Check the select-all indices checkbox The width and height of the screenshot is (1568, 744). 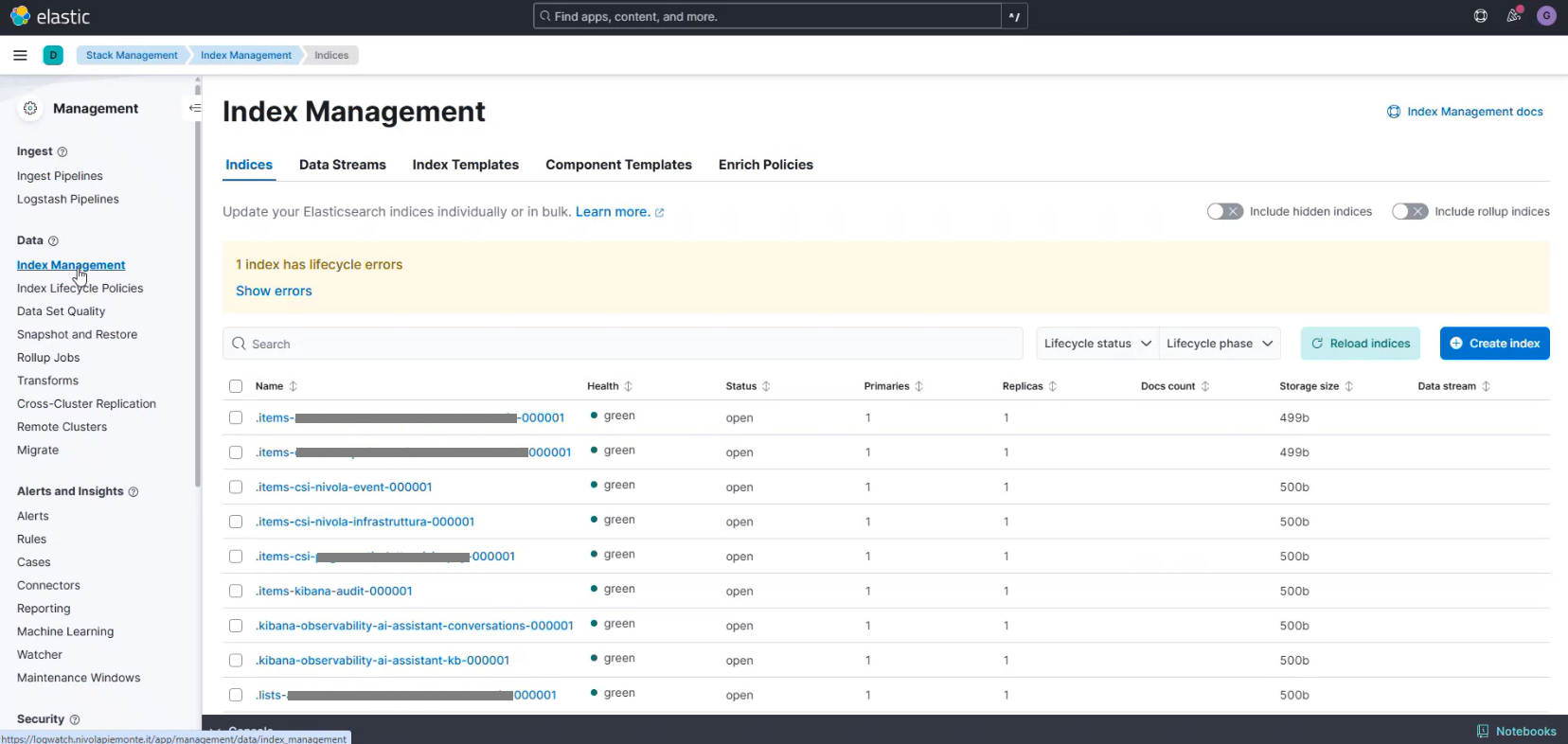pos(236,386)
